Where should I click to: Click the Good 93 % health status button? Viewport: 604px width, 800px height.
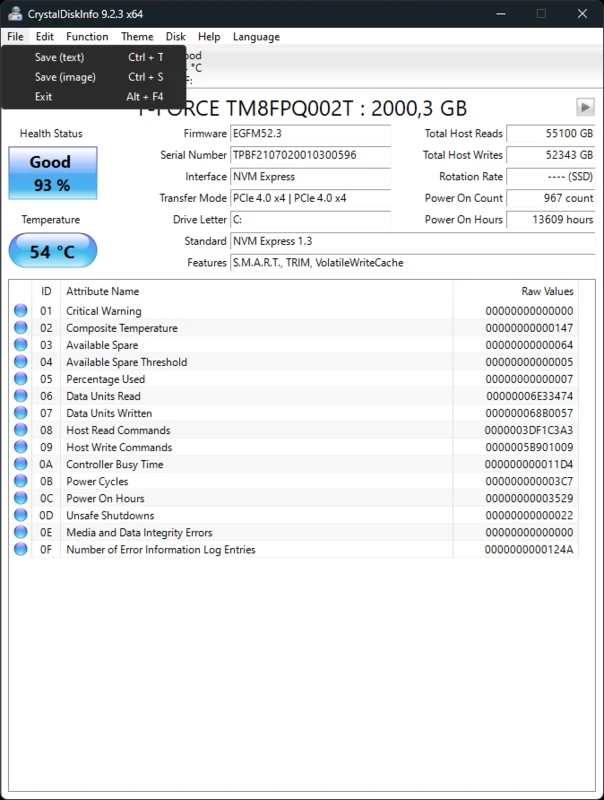53,172
